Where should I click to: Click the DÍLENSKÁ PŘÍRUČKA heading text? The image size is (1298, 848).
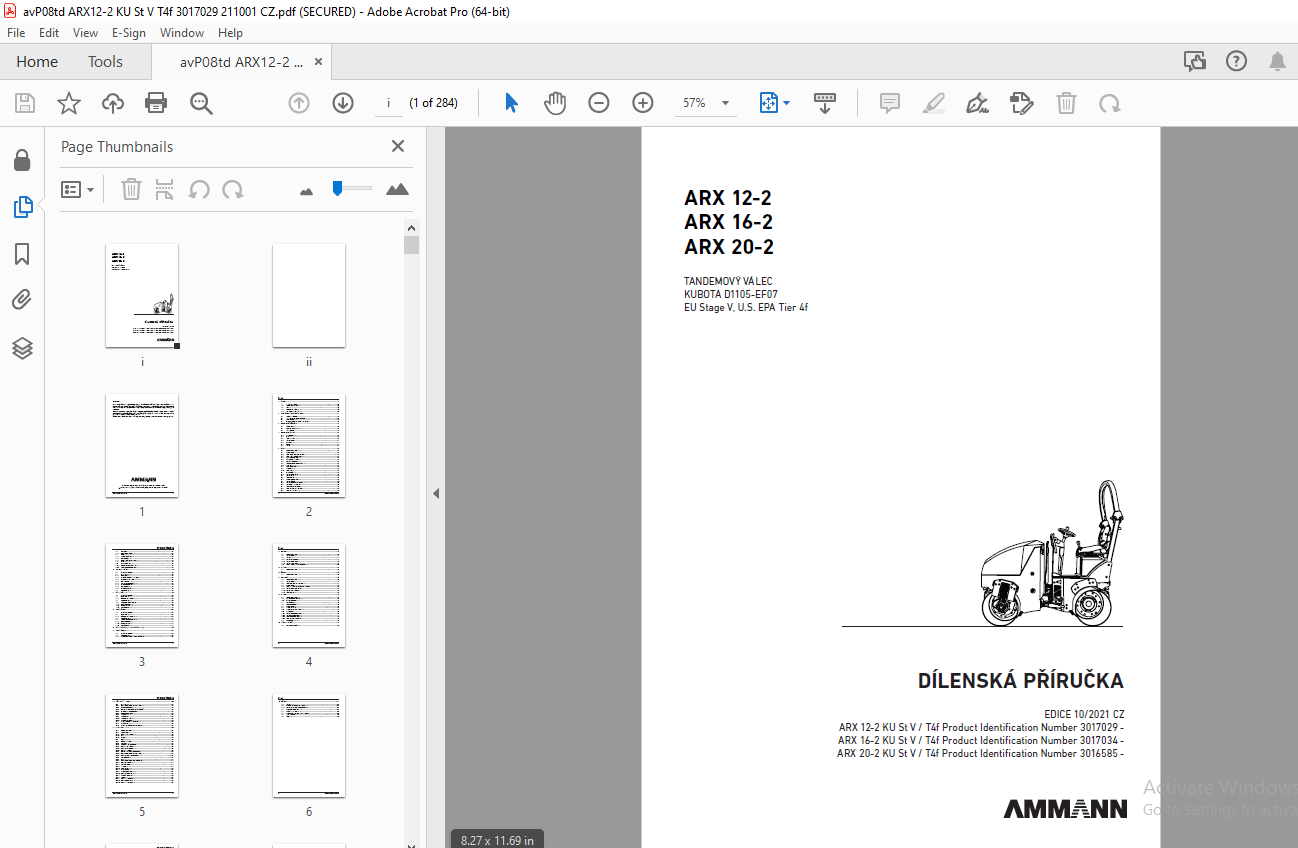[x=1021, y=681]
